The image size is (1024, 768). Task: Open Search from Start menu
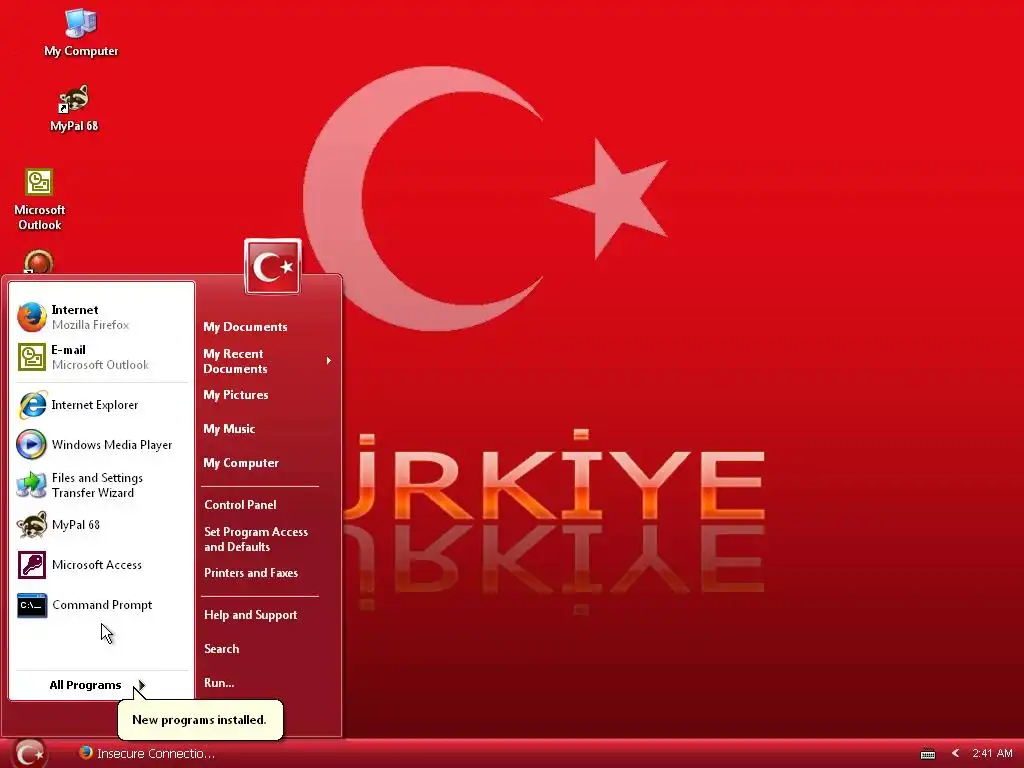click(221, 648)
